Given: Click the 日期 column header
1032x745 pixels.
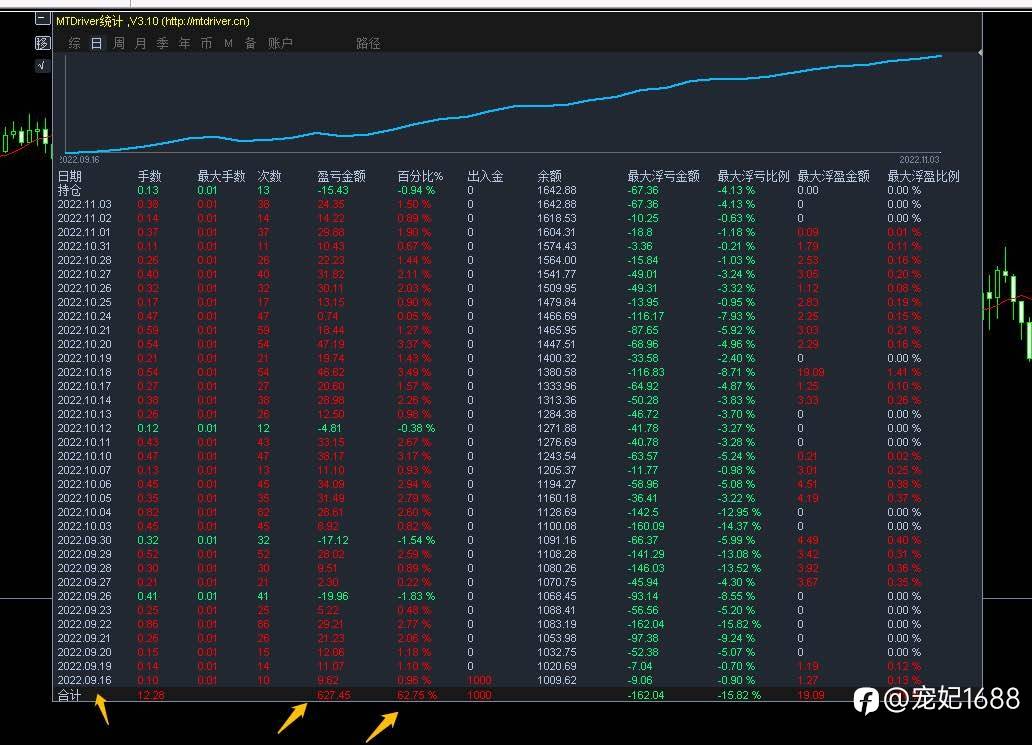Looking at the screenshot, I should click(70, 176).
